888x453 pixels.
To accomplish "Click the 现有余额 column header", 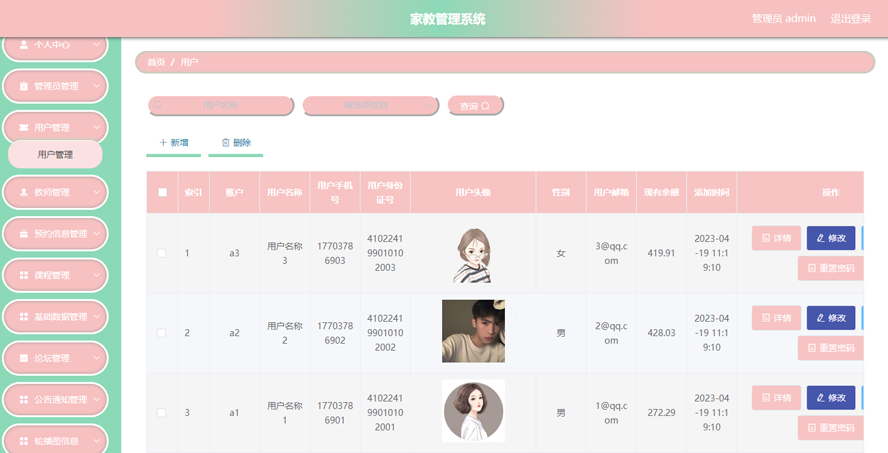I will click(x=661, y=193).
